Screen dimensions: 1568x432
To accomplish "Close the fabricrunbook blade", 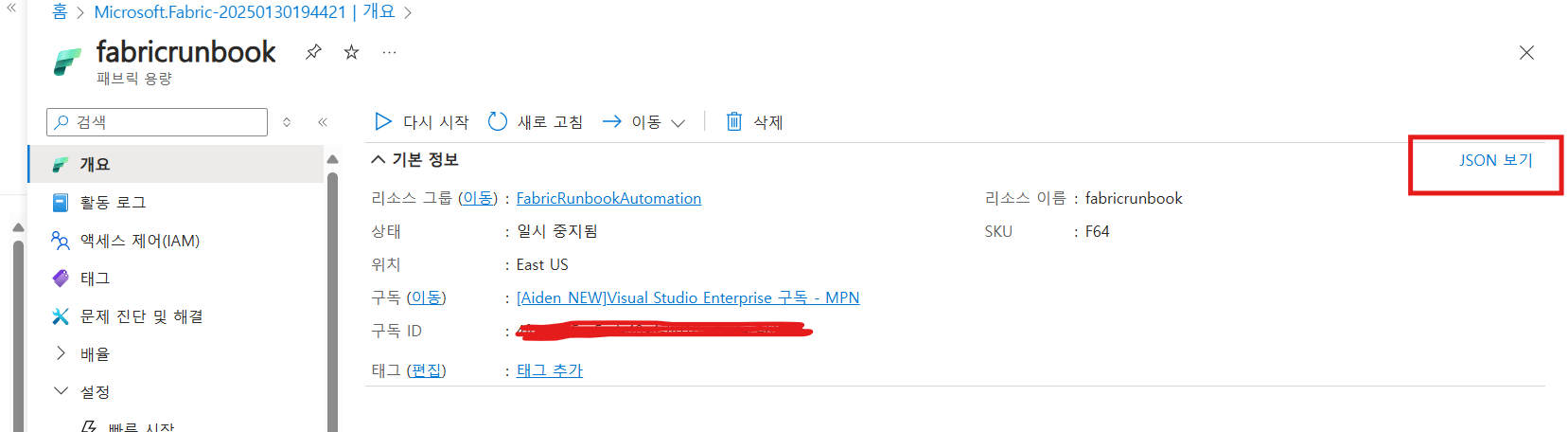I will pos(1526,53).
